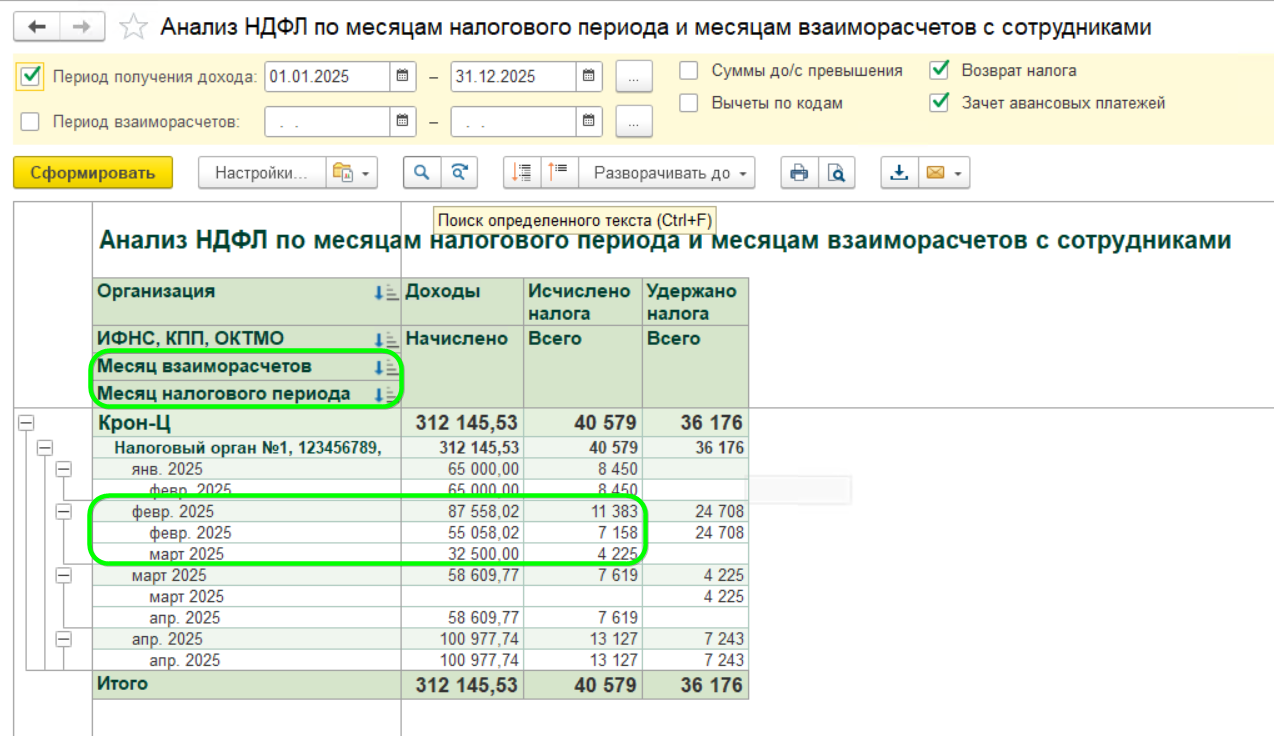This screenshot has width=1274, height=736.
Task: Uncheck Возврат налога checkbox
Action: (x=939, y=71)
